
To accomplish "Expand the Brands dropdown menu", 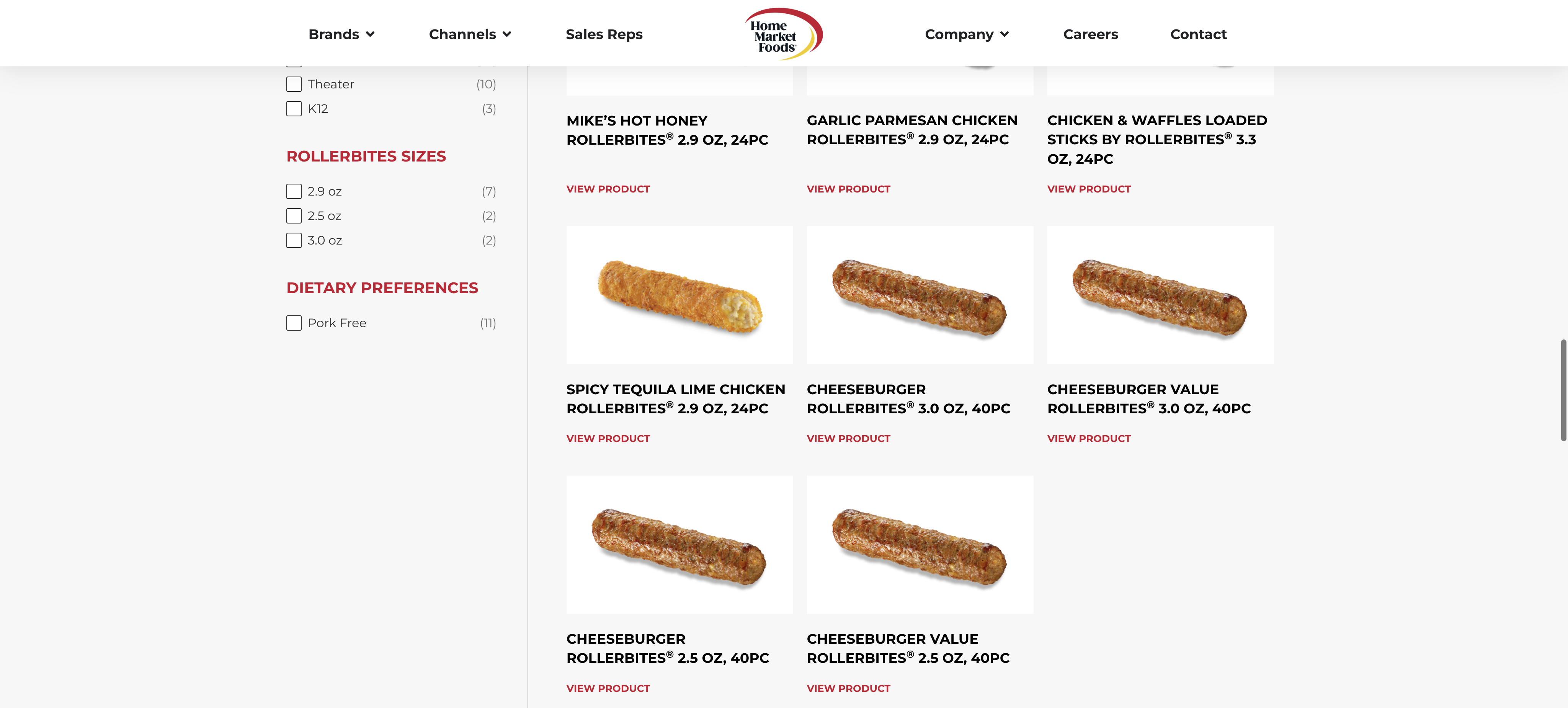I will (341, 35).
